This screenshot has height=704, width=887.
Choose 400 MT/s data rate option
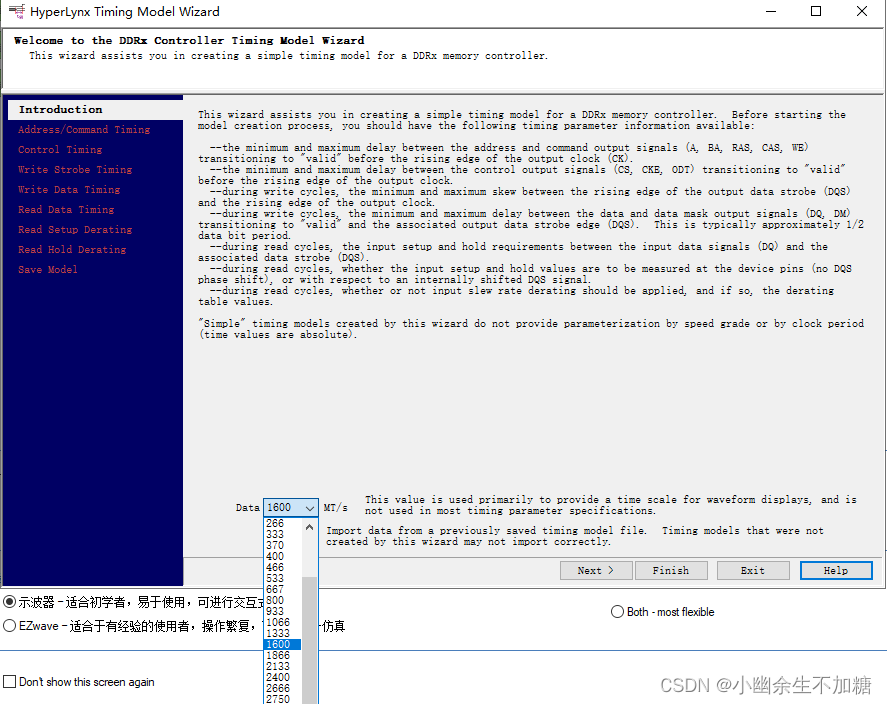(282, 556)
